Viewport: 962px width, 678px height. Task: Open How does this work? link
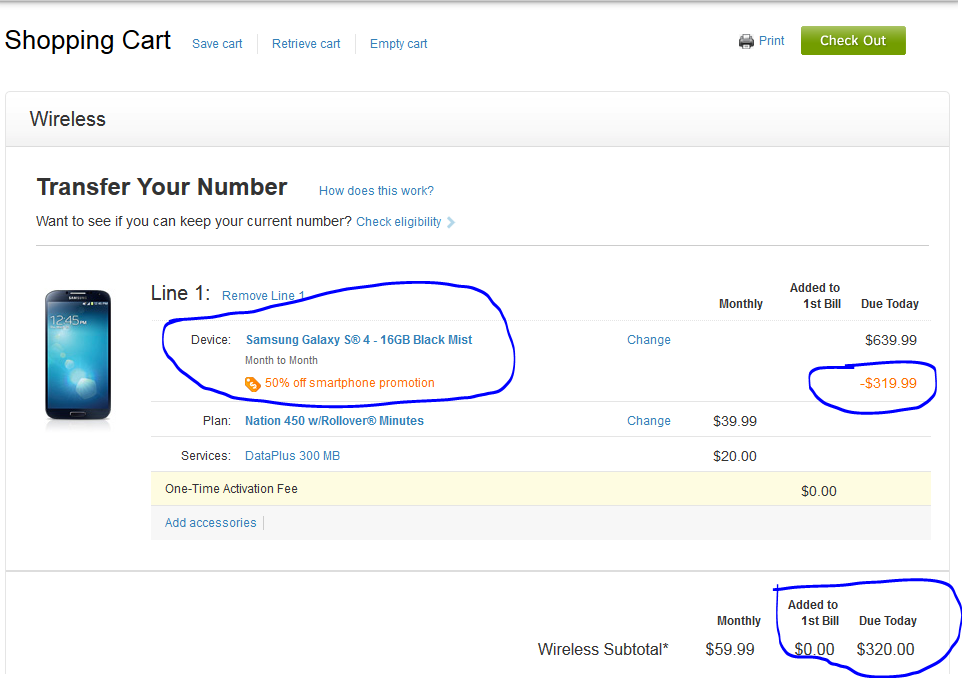pyautogui.click(x=376, y=191)
